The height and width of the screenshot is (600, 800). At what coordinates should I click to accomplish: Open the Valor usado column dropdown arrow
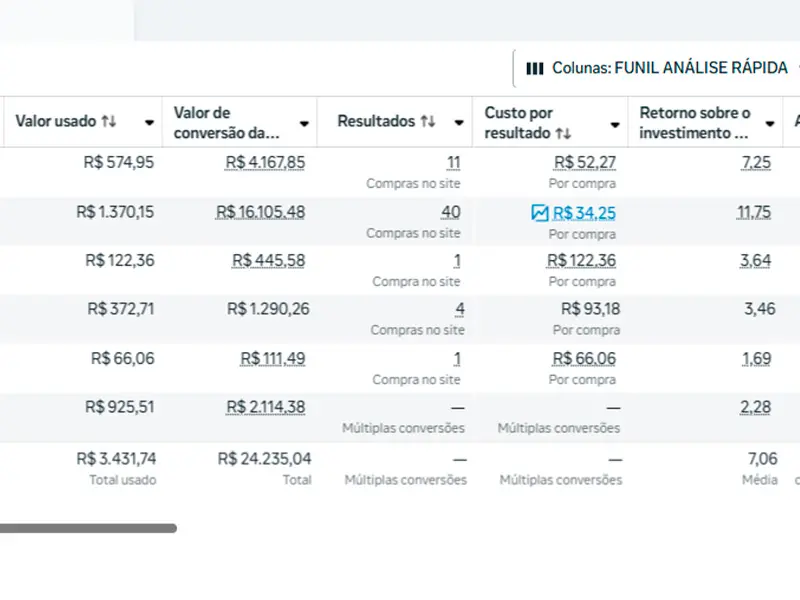click(x=149, y=123)
